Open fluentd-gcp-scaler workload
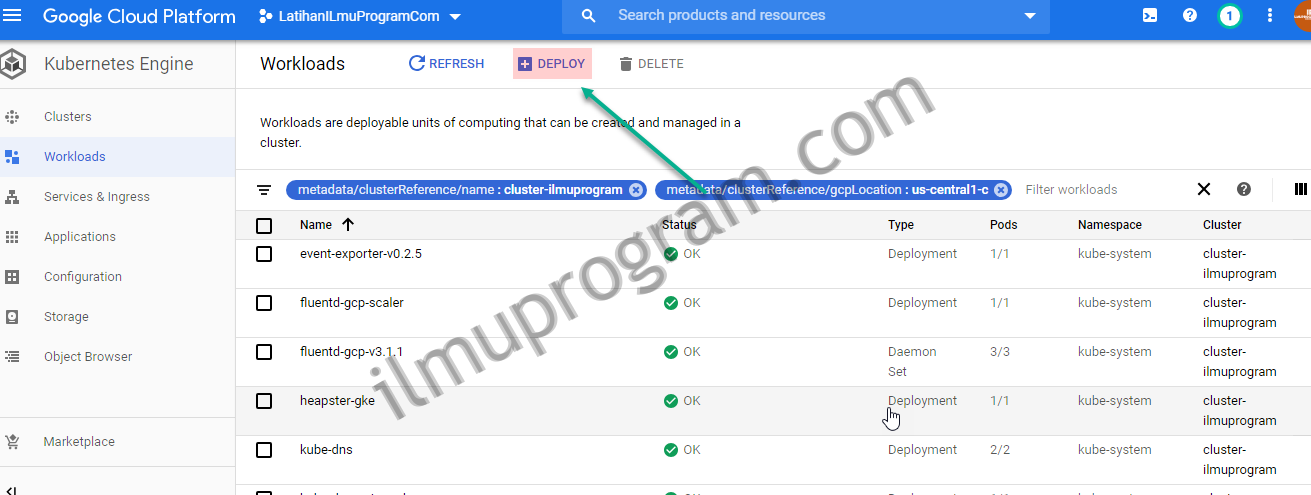Viewport: 1311px width, 495px height. point(352,303)
